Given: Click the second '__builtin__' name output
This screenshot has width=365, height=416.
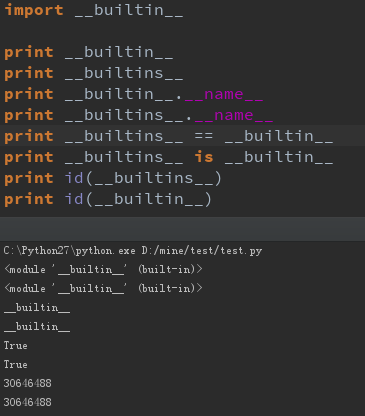Looking at the screenshot, I should click(37, 327).
